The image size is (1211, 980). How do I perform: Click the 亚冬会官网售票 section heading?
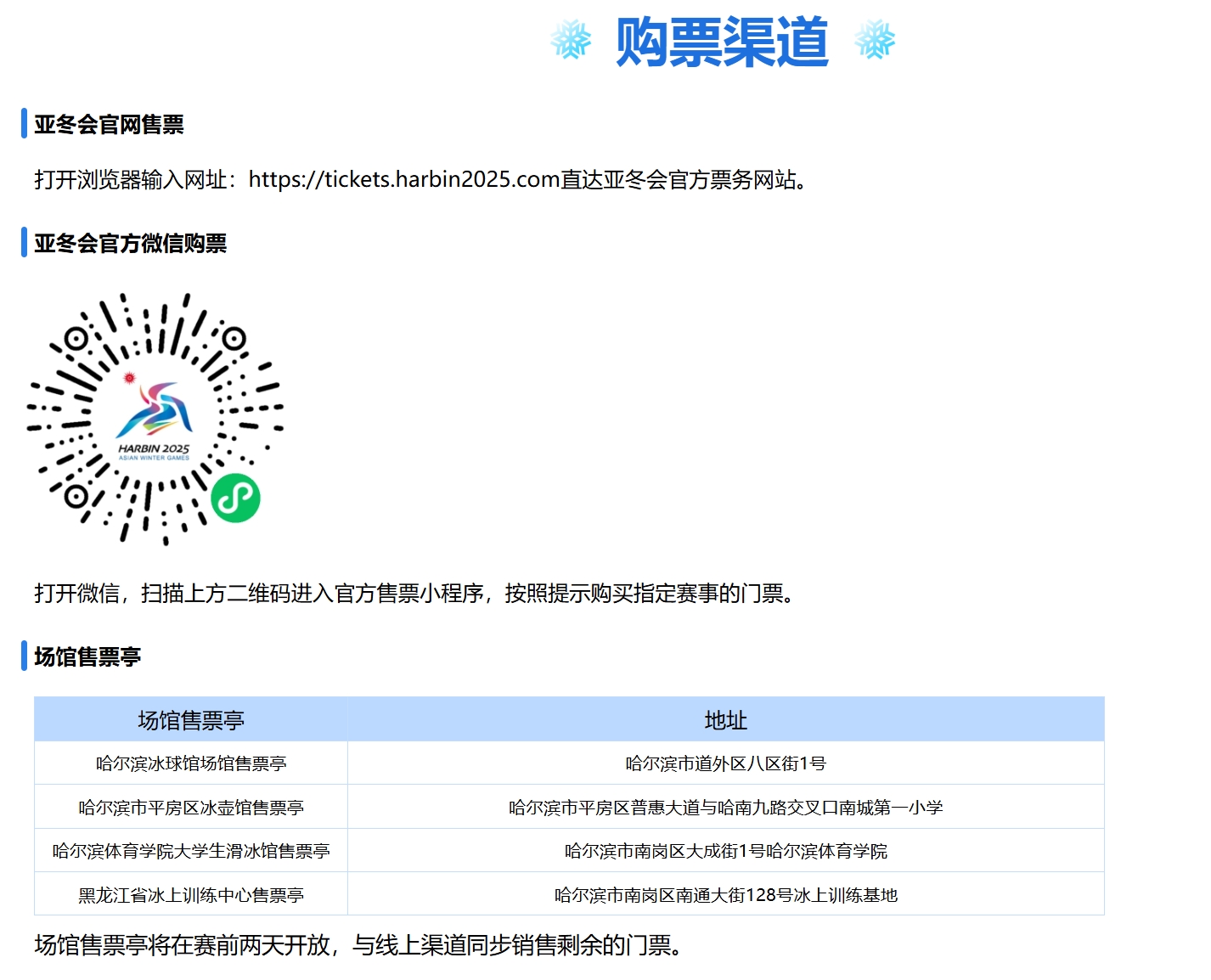tap(109, 125)
